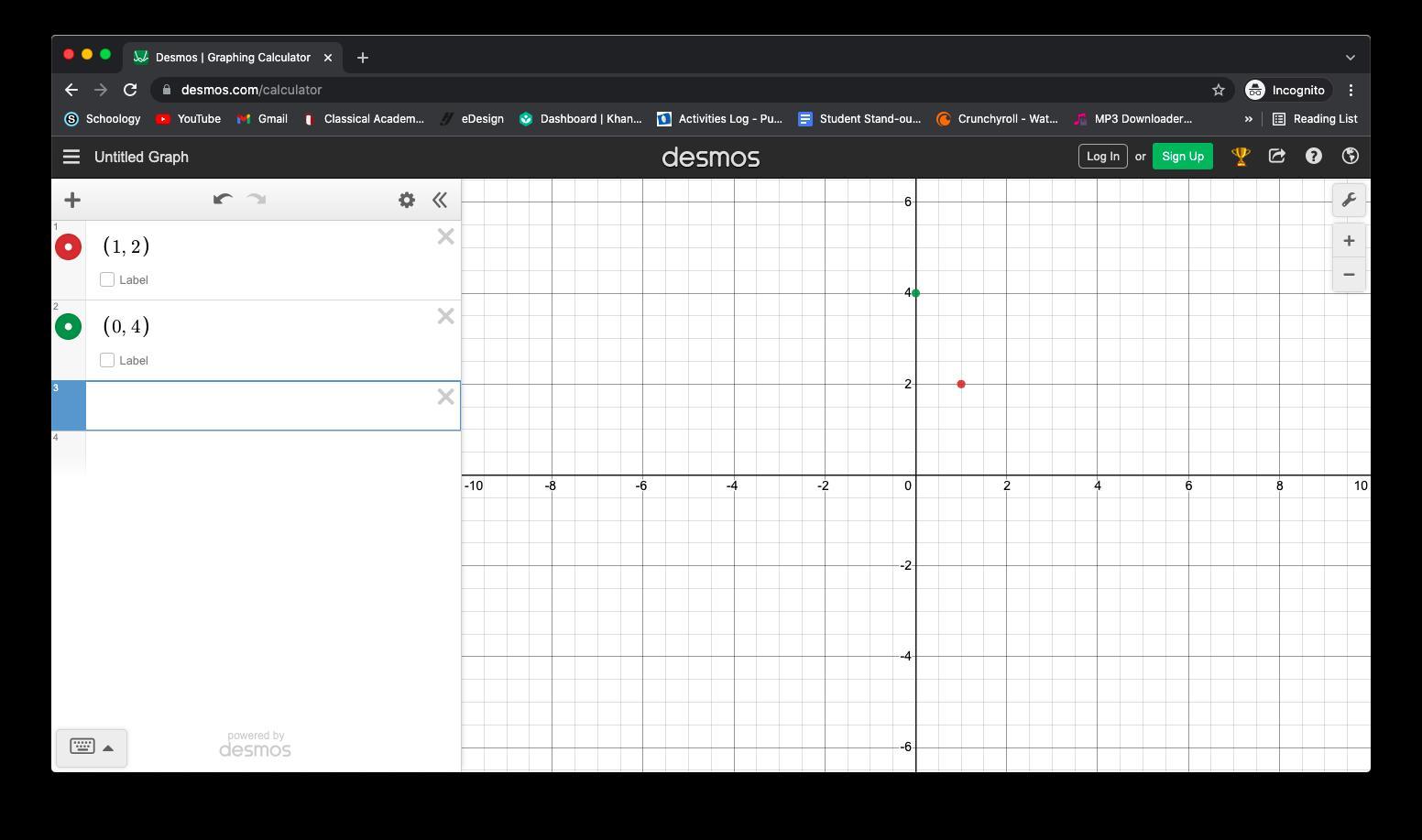Viewport: 1422px width, 840px height.
Task: Open expression list gear settings
Action: click(x=407, y=200)
